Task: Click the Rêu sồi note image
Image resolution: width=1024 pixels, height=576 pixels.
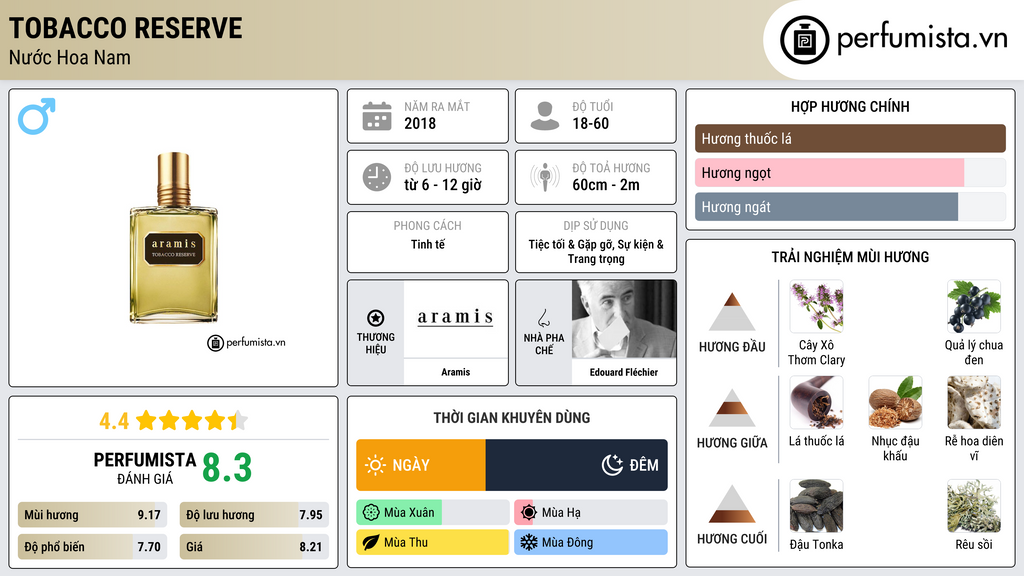Action: pos(974,506)
